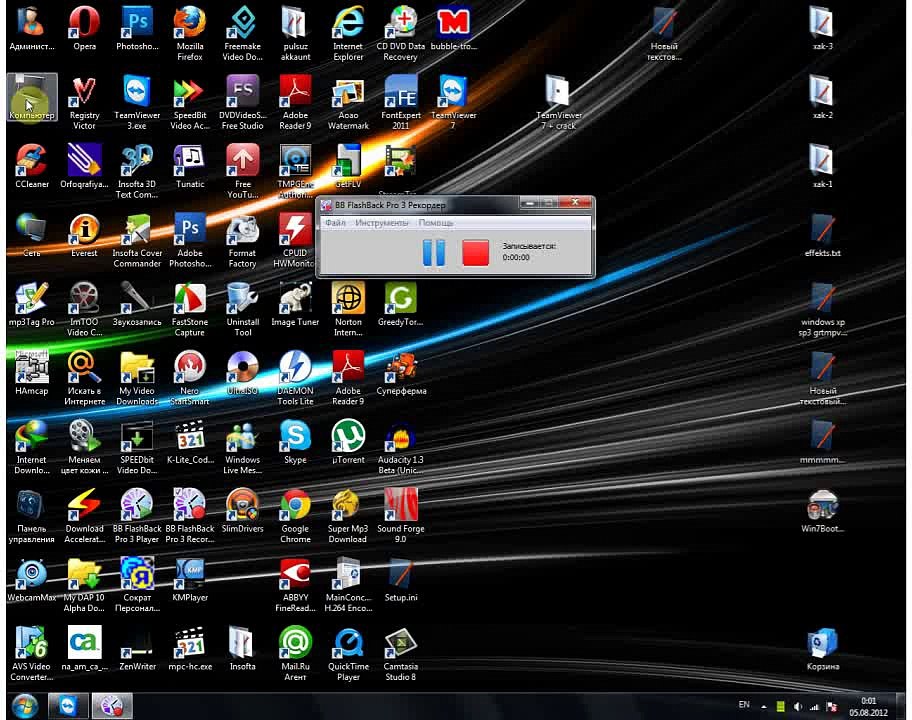Select the BB FlashBack Pro 3 Player icon

click(137, 516)
